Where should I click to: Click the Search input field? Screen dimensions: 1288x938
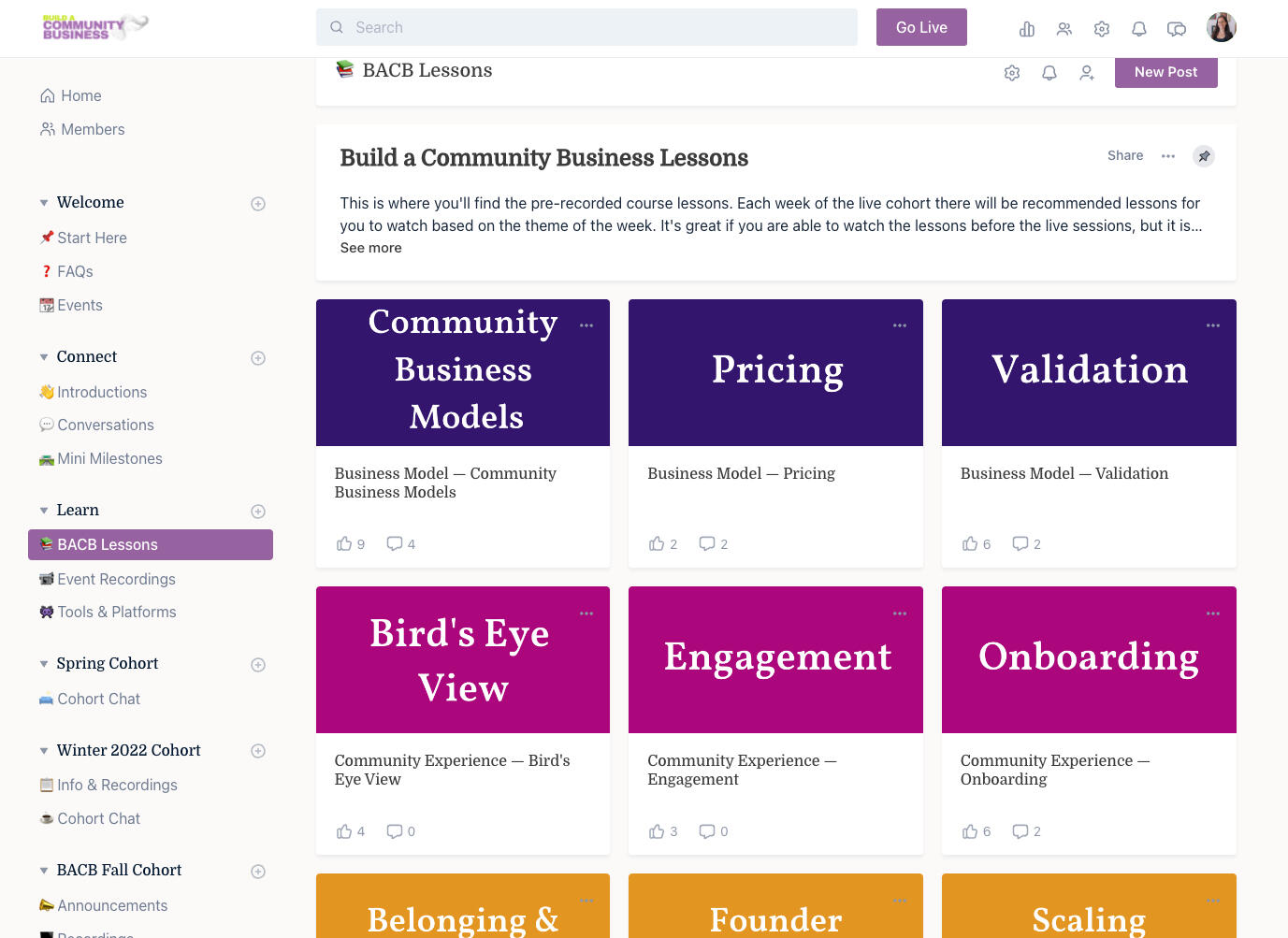586,27
